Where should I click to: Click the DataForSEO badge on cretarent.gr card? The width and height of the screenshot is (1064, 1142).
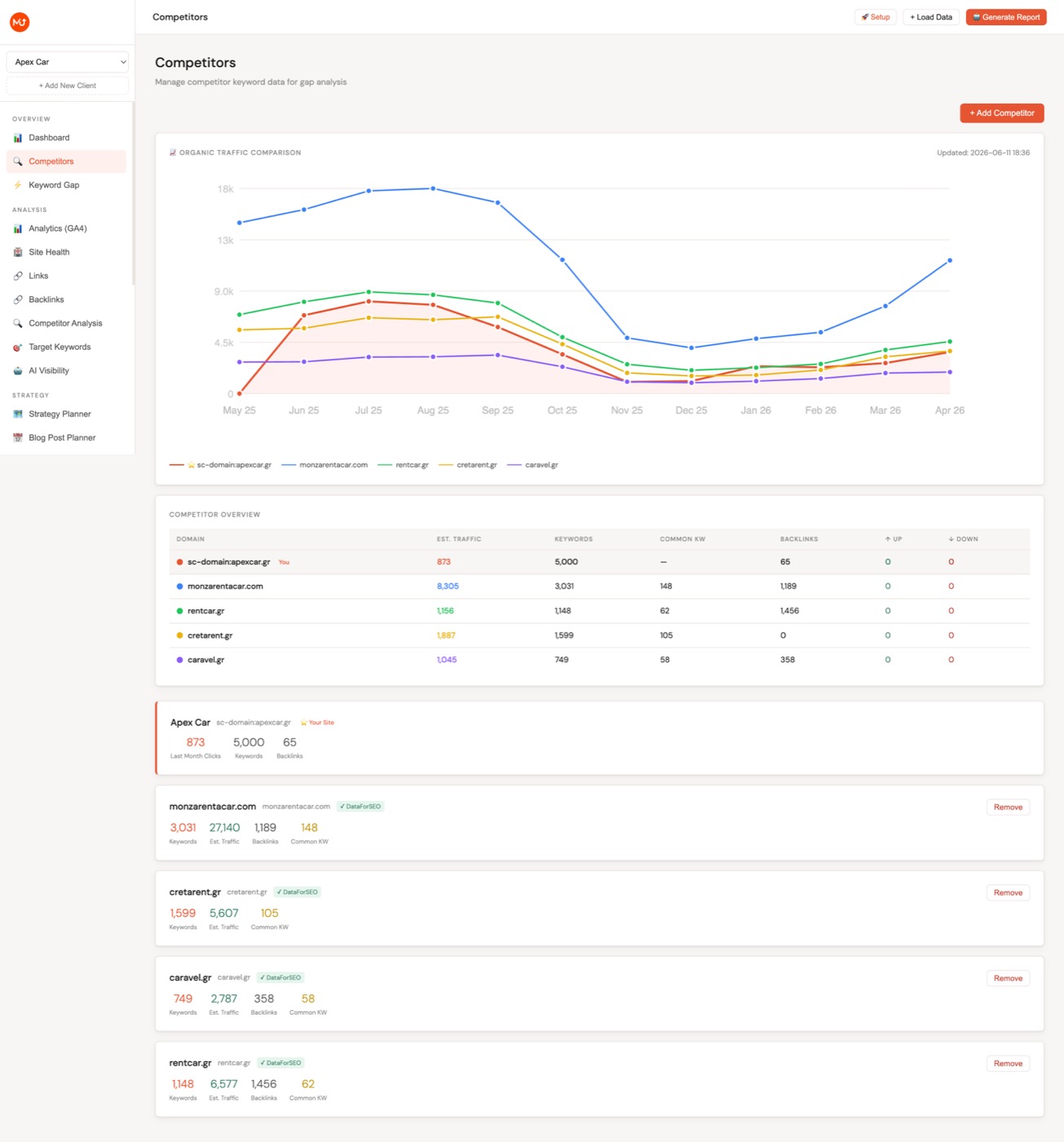pyautogui.click(x=297, y=892)
